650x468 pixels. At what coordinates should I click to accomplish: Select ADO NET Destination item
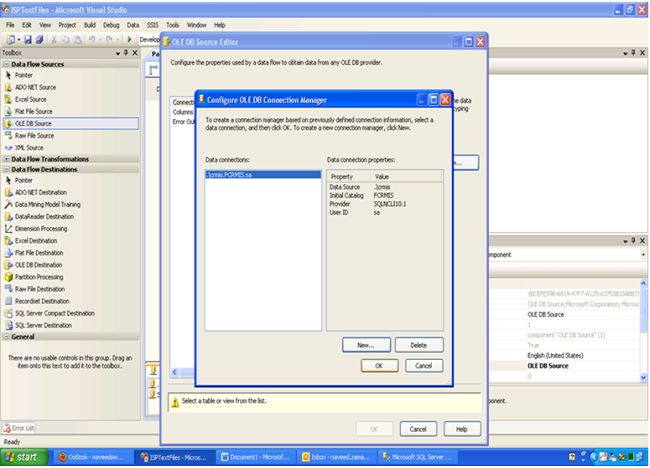click(x=41, y=192)
